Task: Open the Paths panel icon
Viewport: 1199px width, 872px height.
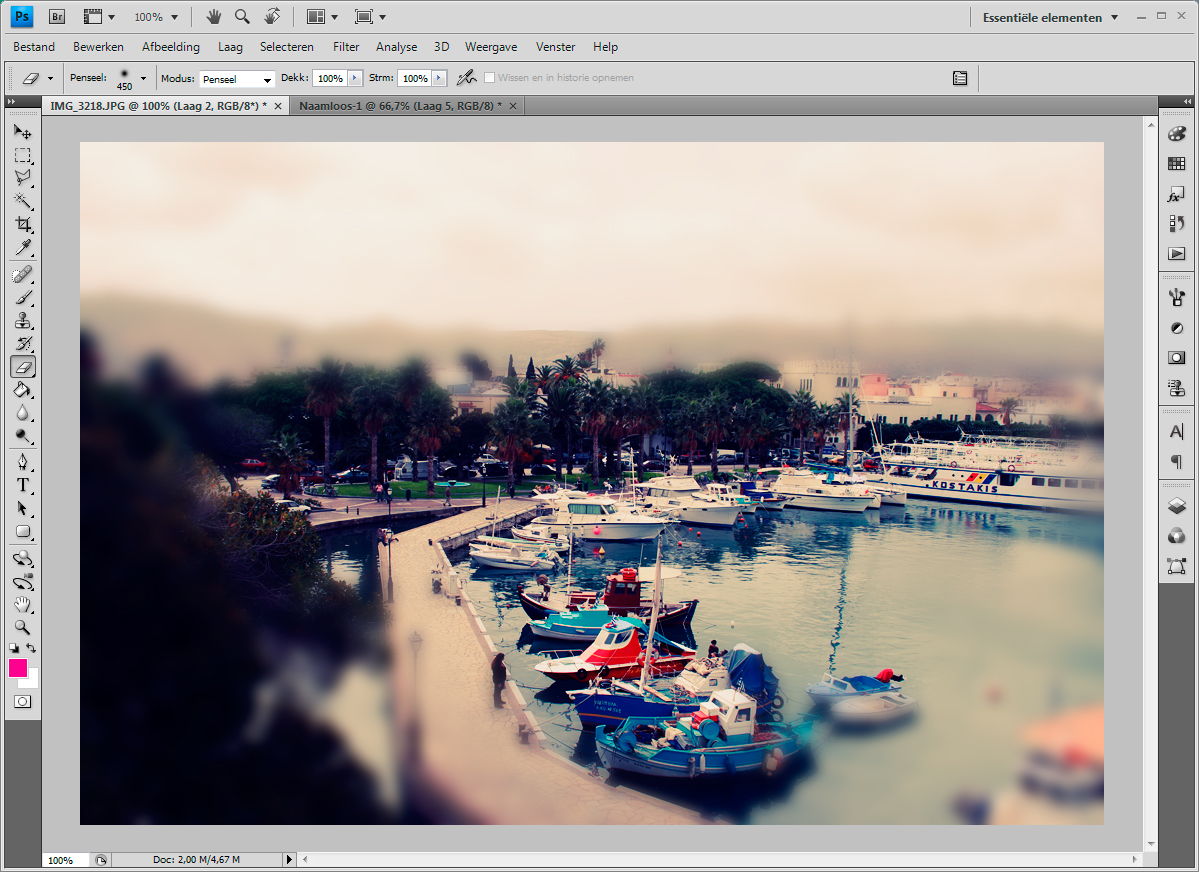Action: click(x=1177, y=566)
